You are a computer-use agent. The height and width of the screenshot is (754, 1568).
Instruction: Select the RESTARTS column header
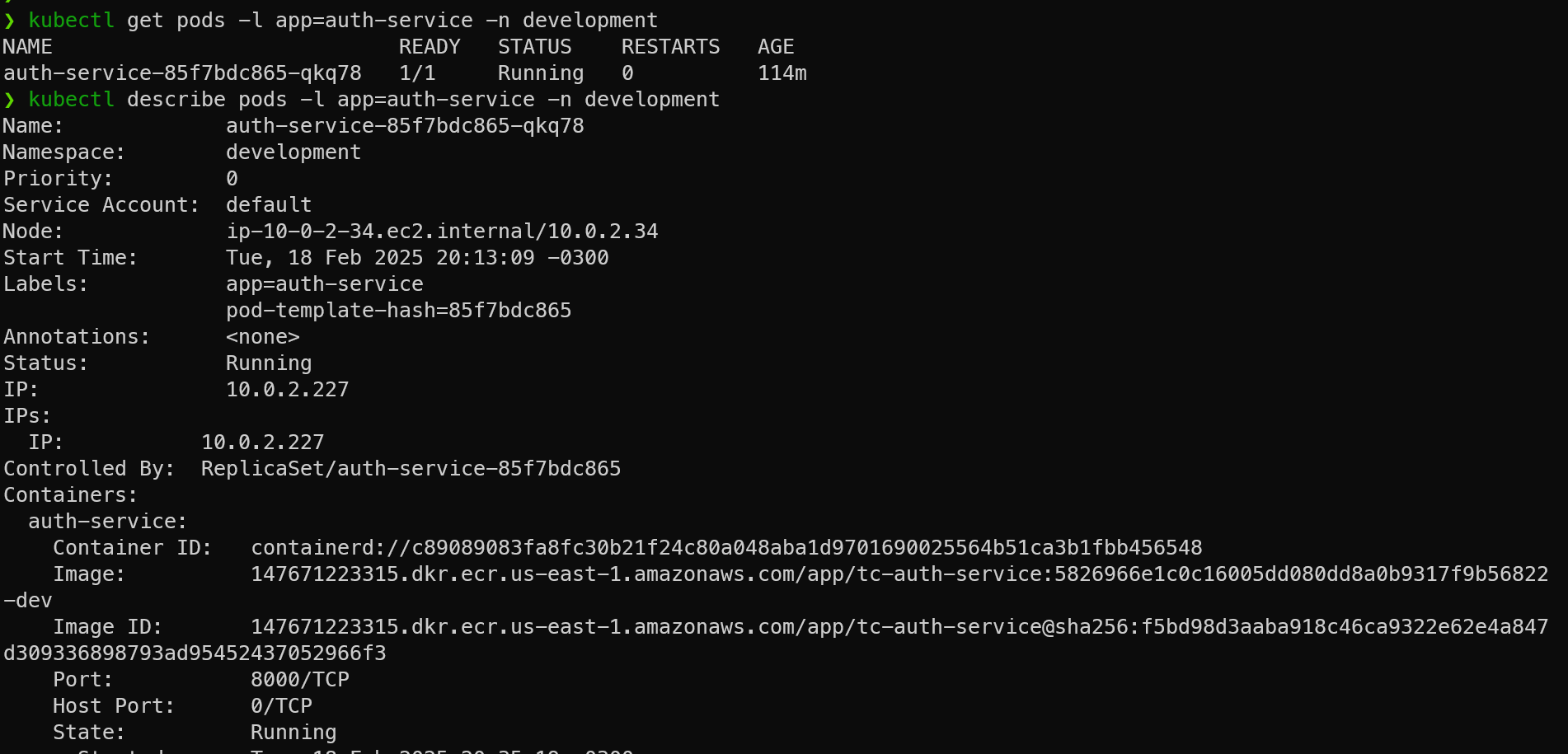[670, 47]
